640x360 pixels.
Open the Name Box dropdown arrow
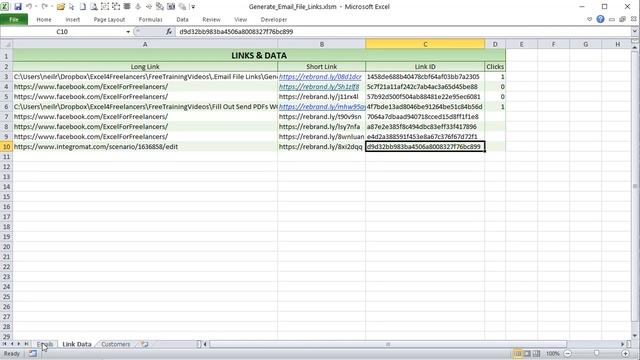point(128,31)
